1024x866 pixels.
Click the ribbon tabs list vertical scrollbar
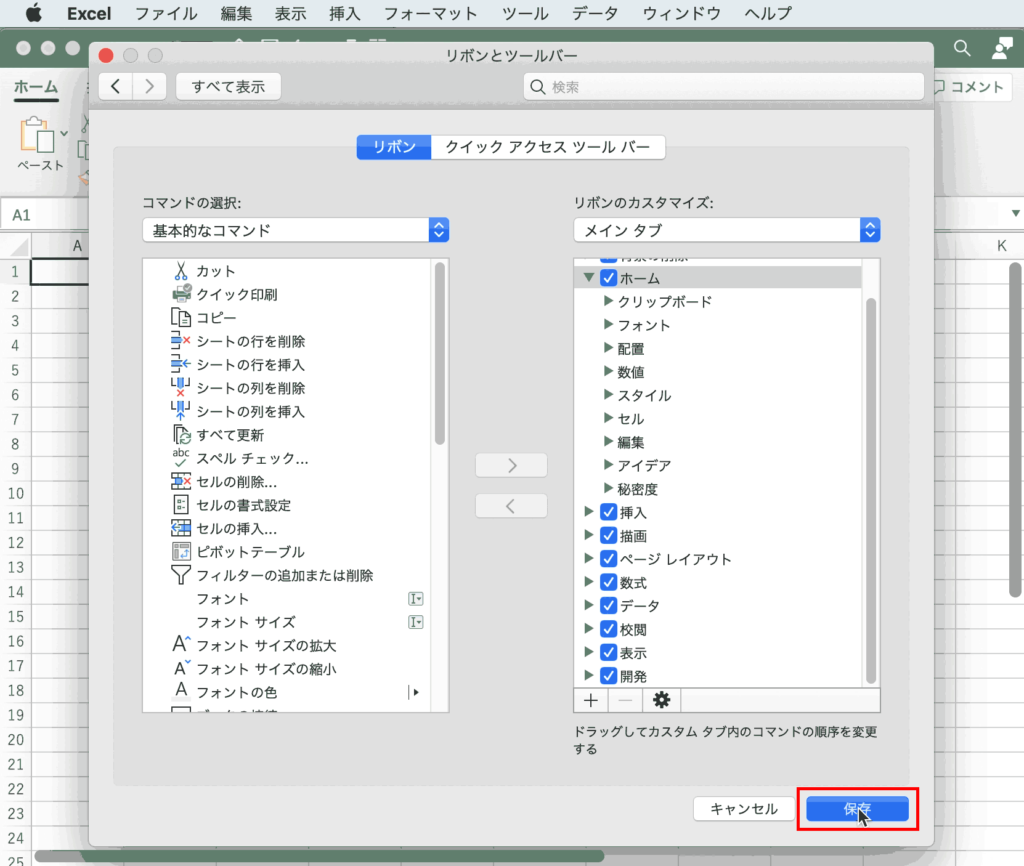pos(871,490)
